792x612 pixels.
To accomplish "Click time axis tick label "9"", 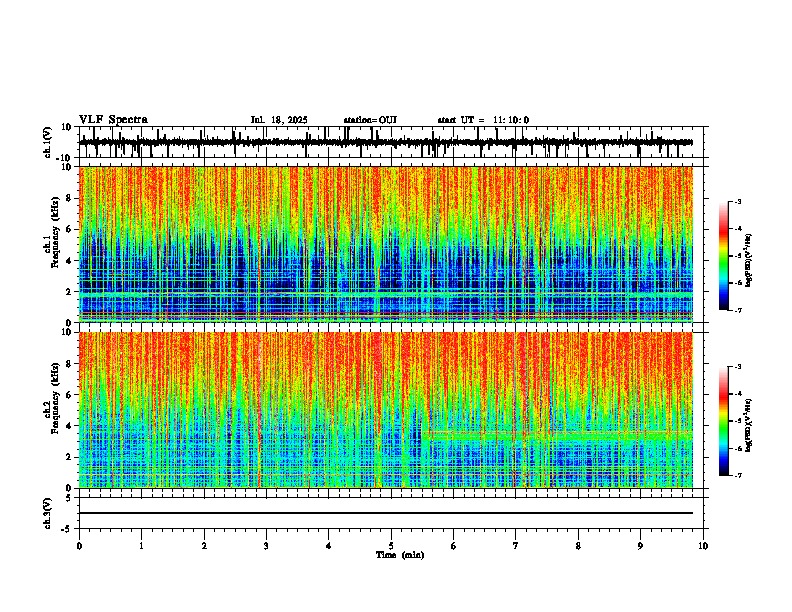I will (x=640, y=546).
